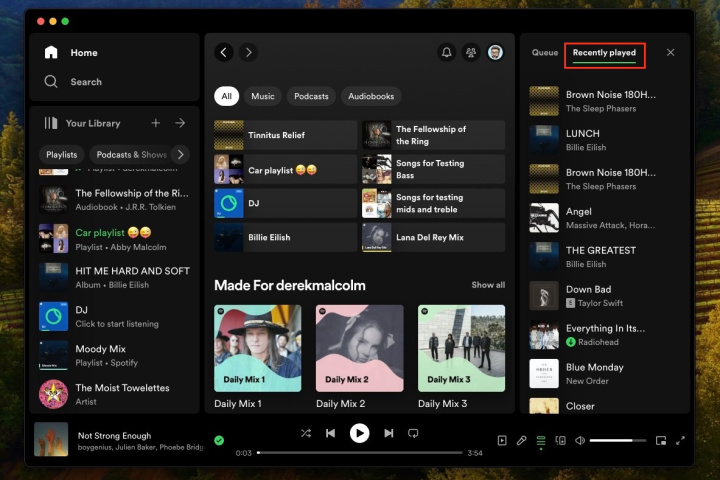Go back with the left chevron

click(224, 52)
